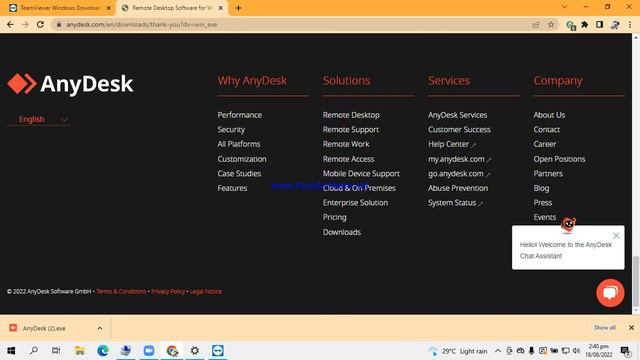640x360 pixels.
Task: Open the Remote Work link
Action: pos(346,144)
